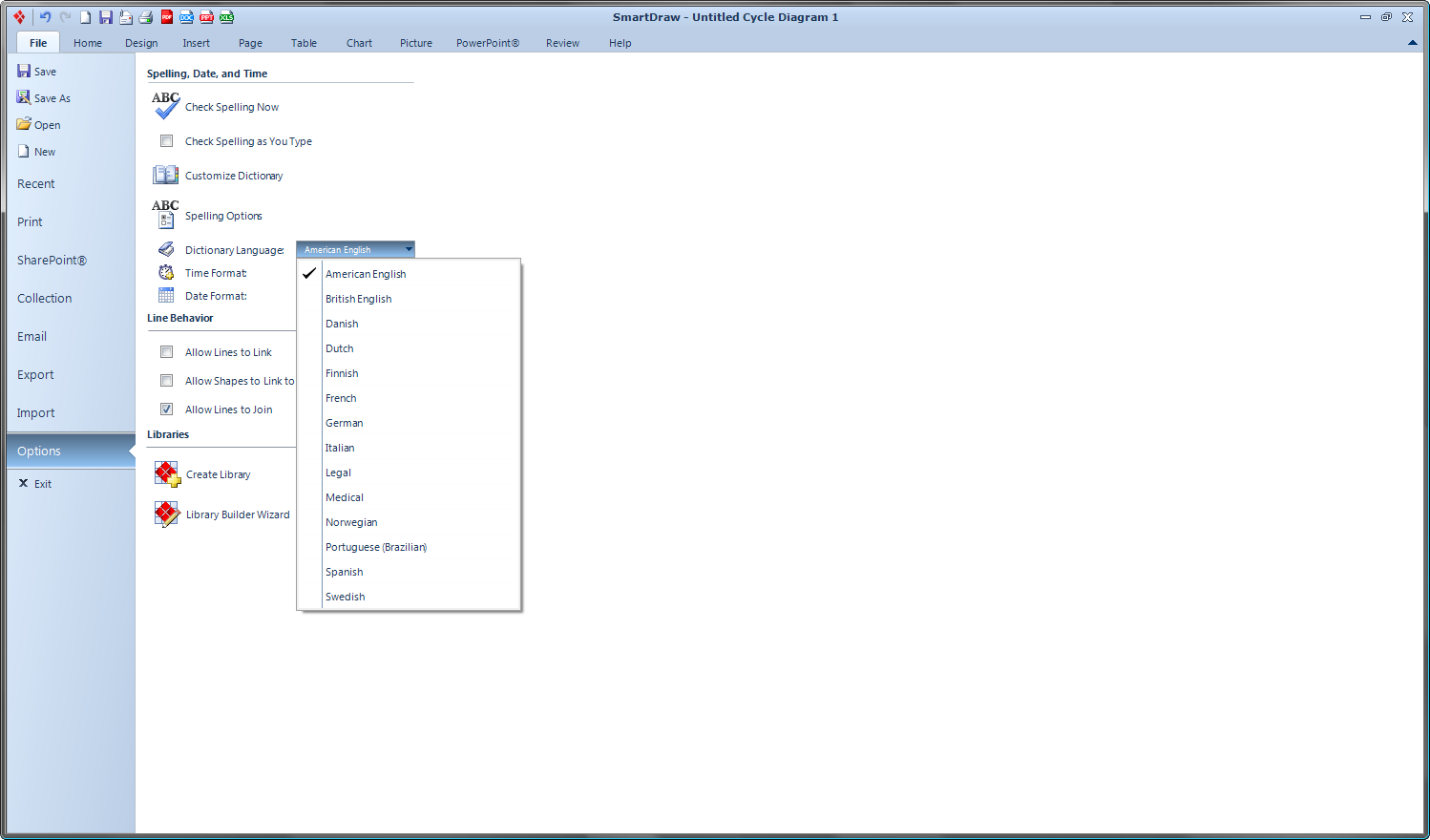Click the Undo arrow in quick access toolbar
Image resolution: width=1430 pixels, height=840 pixels.
pyautogui.click(x=45, y=17)
